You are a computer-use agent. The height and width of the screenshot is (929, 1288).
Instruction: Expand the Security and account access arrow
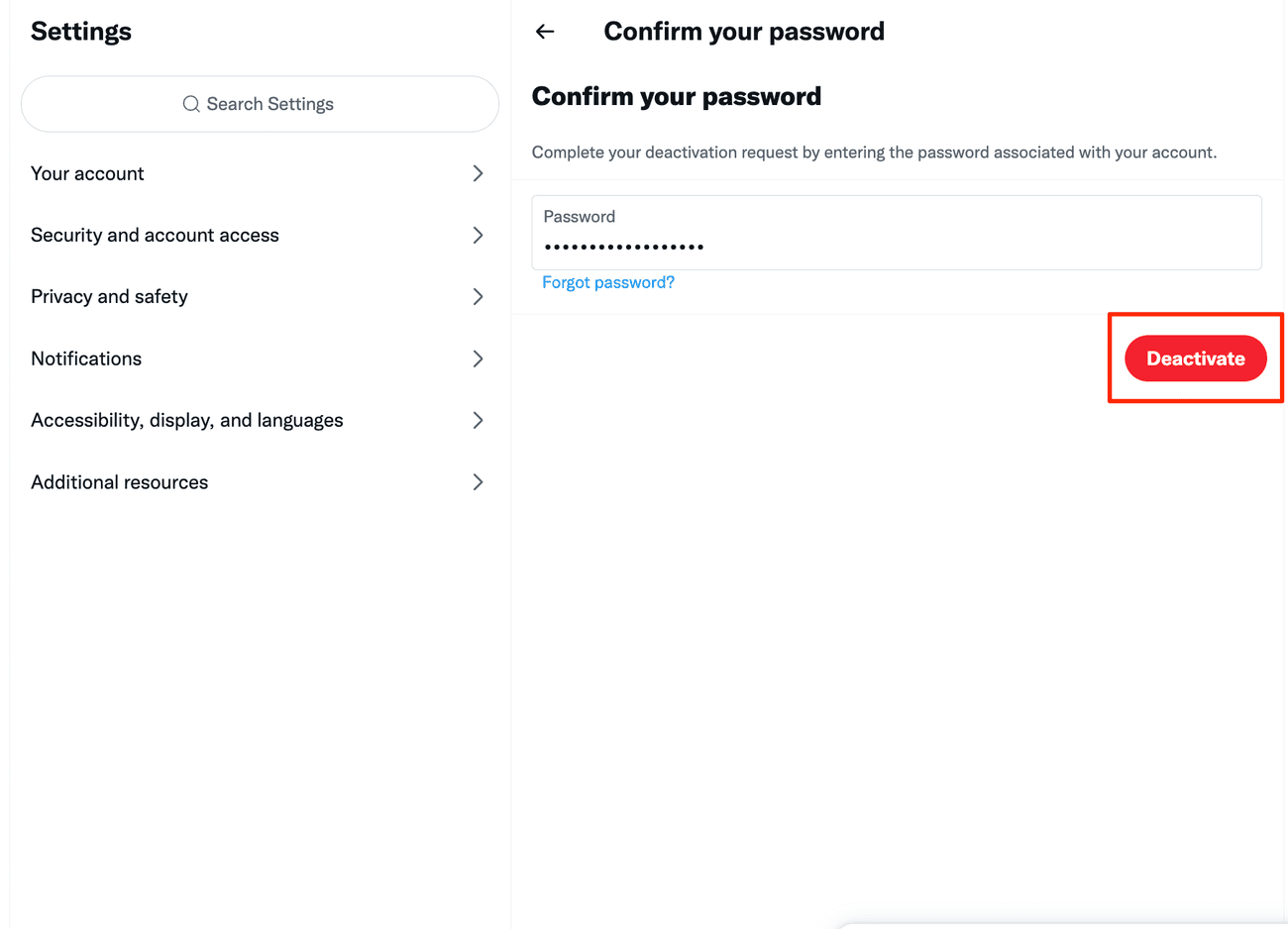pos(478,236)
